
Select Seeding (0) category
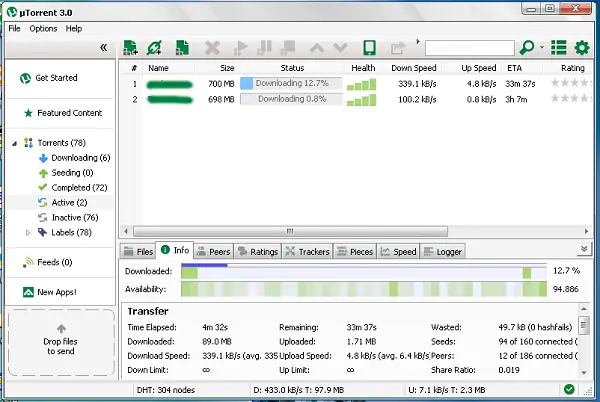66,173
